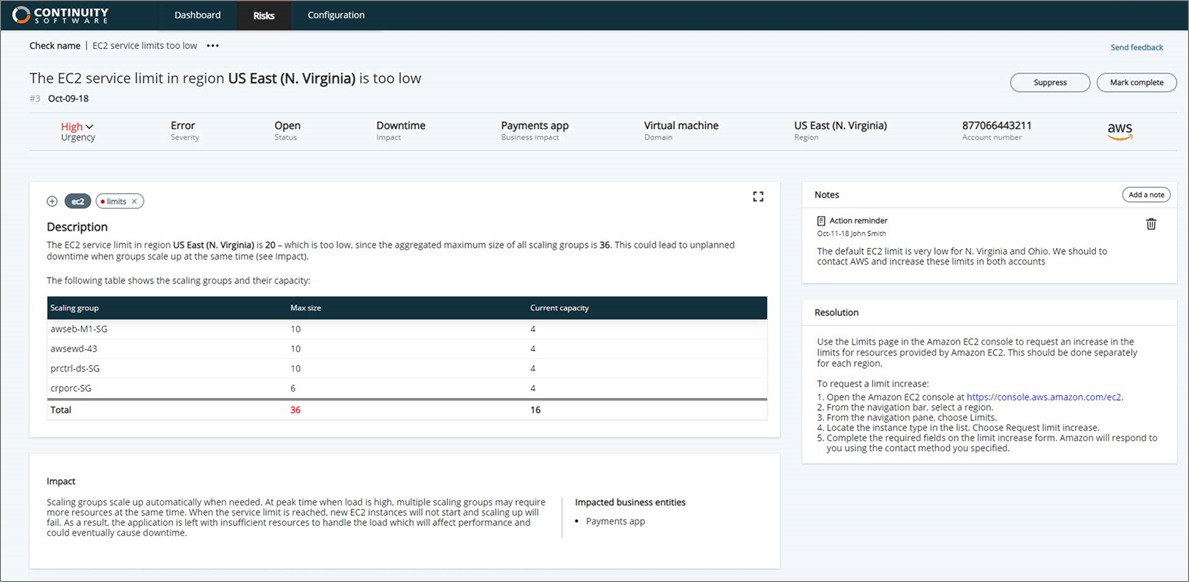This screenshot has height=582, width=1189.
Task: Click EC2 service limits too low check name
Action: [145, 45]
